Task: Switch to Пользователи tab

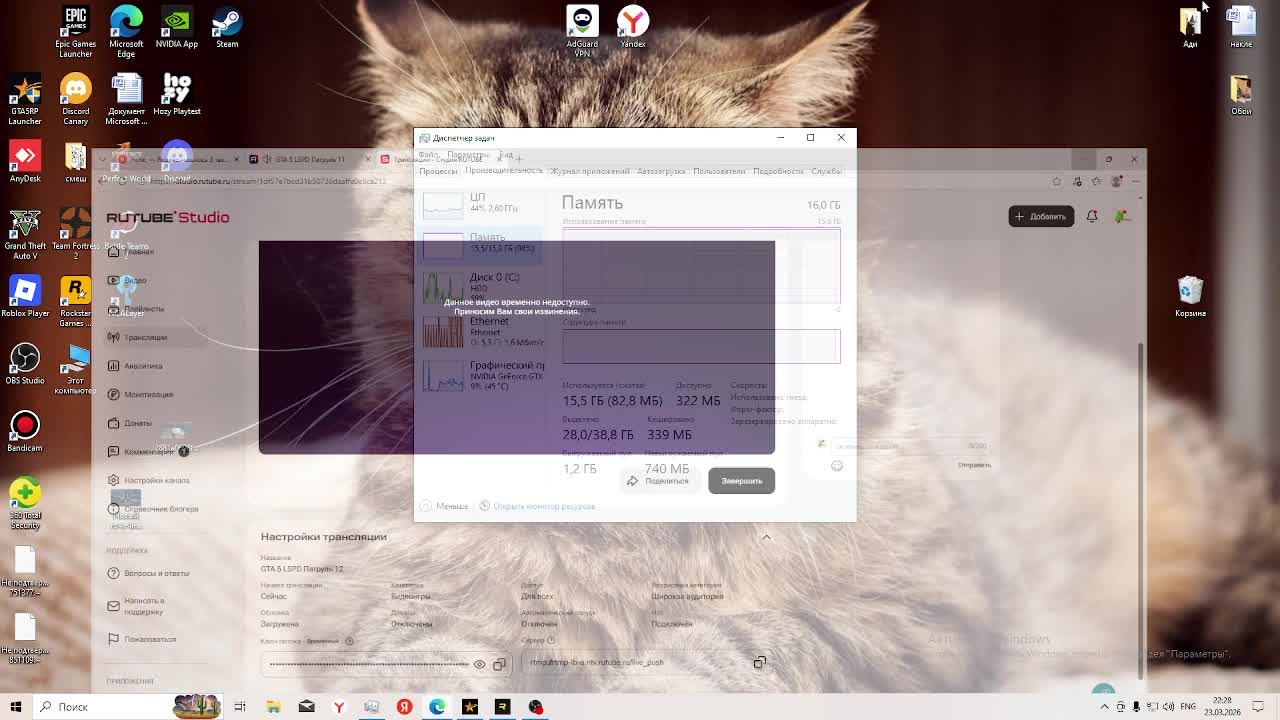Action: pos(719,171)
